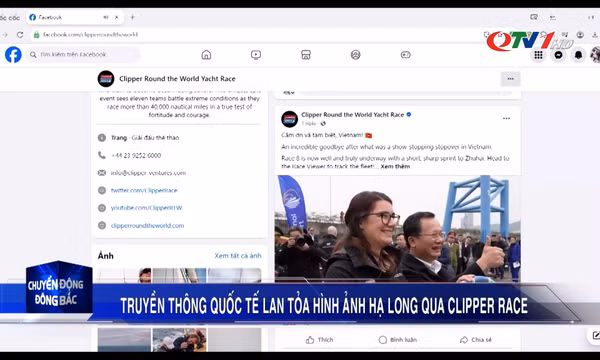Viewport: 600px width, 360px height.
Task: Click the browser account icon in the toolbar
Action: 580,35
